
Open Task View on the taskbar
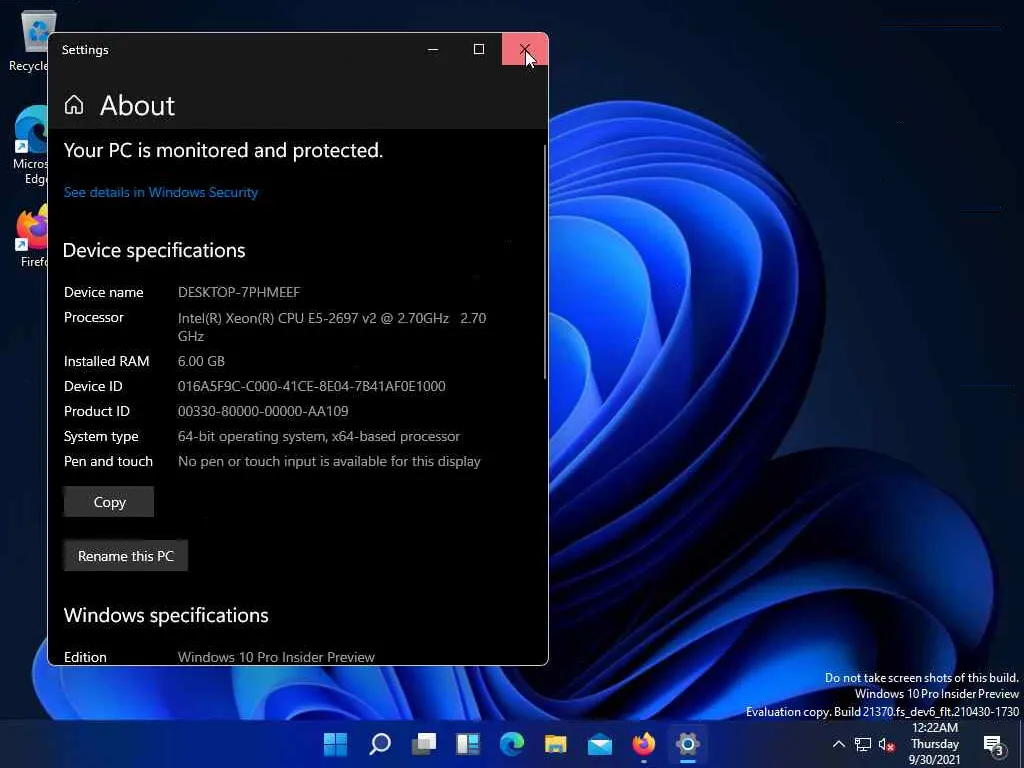424,743
